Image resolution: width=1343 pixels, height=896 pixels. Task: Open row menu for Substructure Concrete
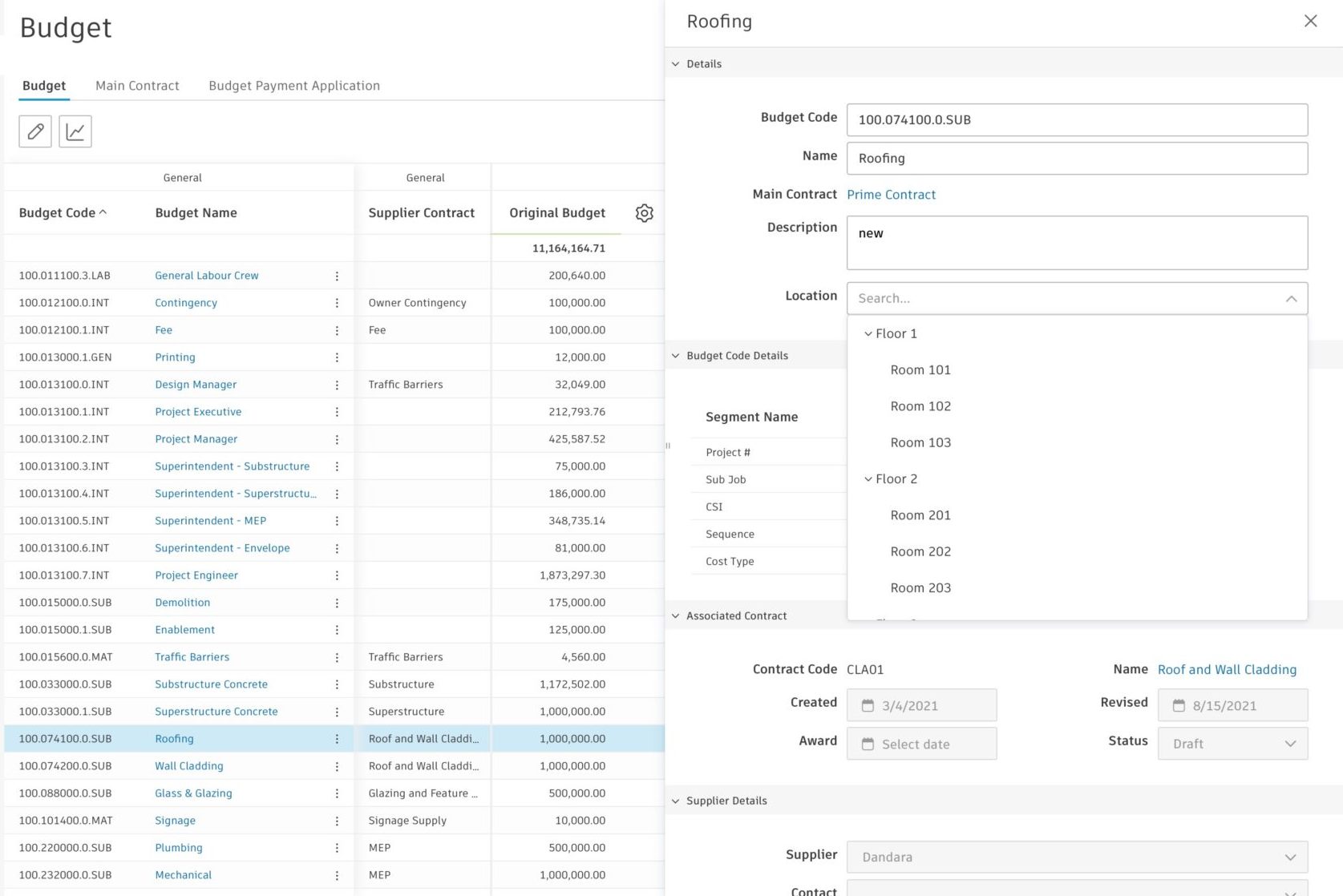(x=337, y=684)
